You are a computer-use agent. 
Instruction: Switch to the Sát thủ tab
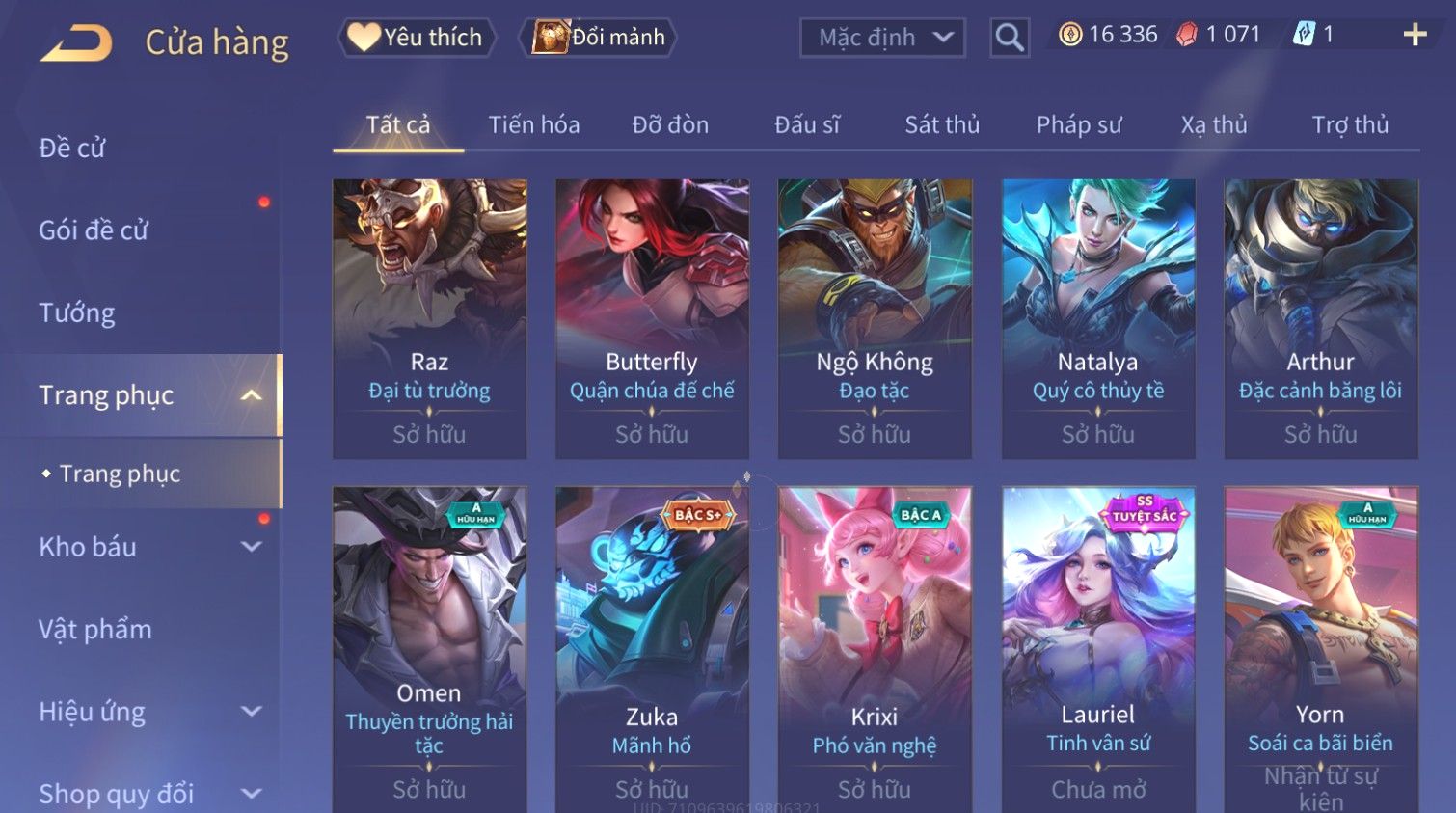[942, 125]
